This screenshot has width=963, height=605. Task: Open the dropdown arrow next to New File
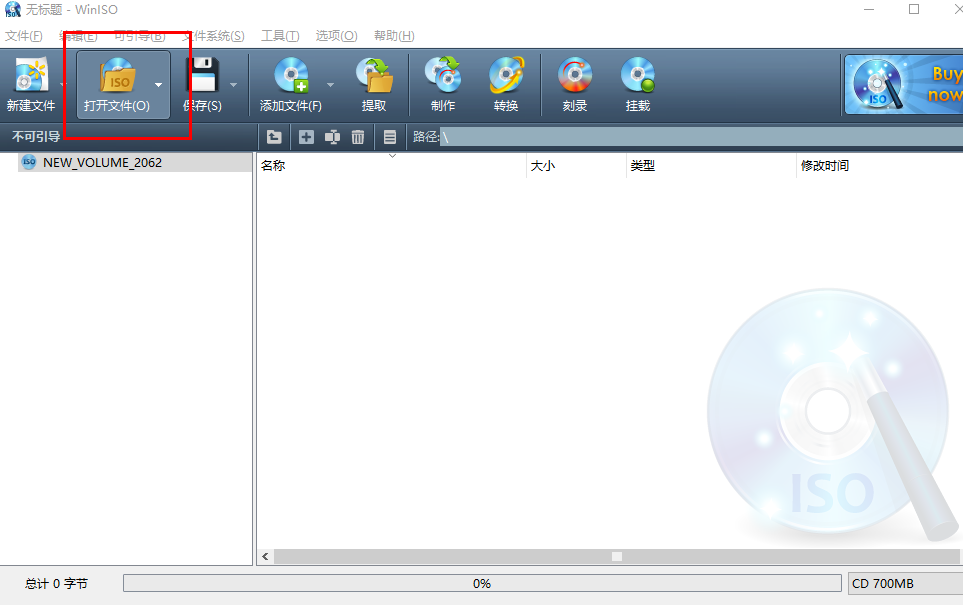62,85
